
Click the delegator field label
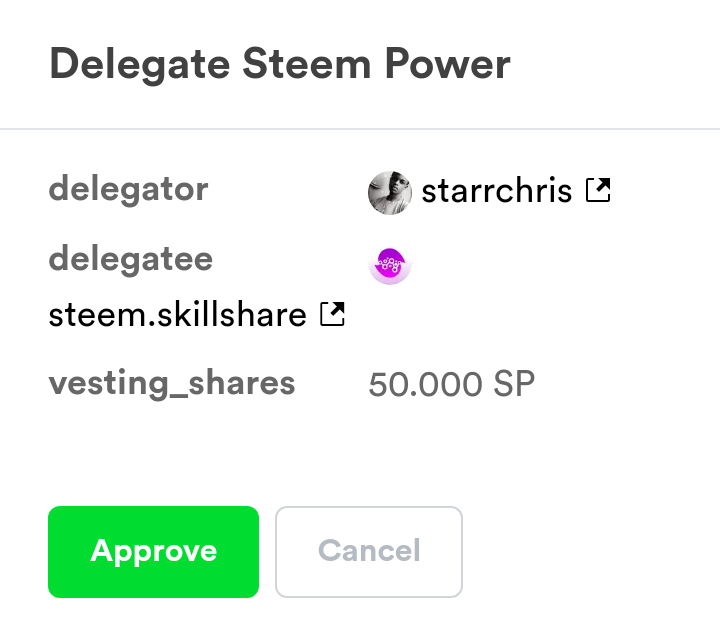pyautogui.click(x=129, y=190)
